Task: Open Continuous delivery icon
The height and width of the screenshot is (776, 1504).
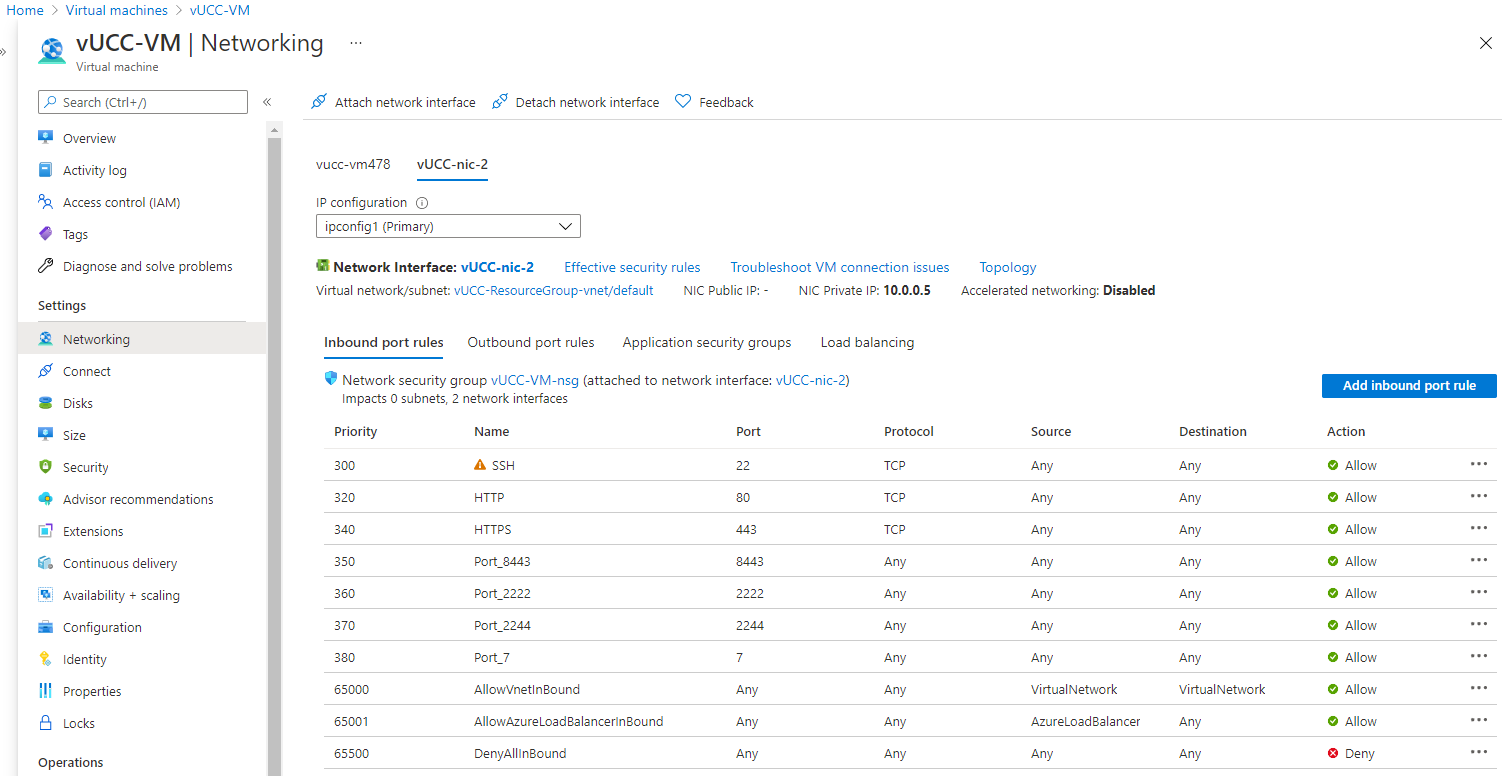Action: tap(45, 563)
